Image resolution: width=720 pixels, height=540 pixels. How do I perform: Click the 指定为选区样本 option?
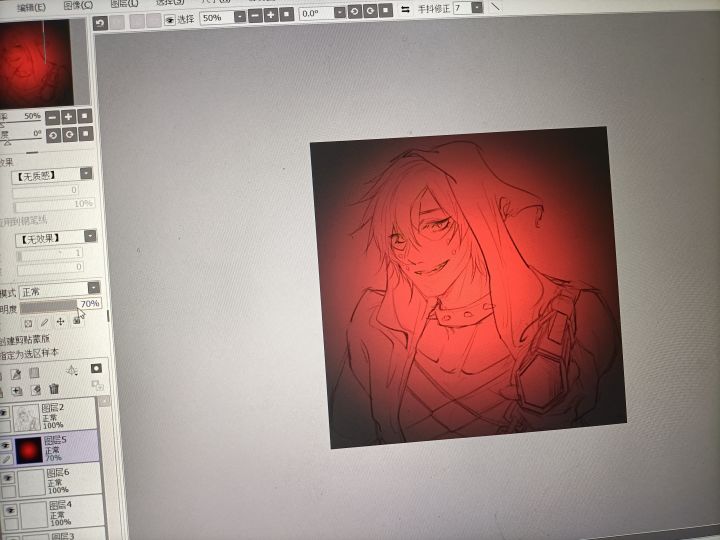tap(29, 354)
